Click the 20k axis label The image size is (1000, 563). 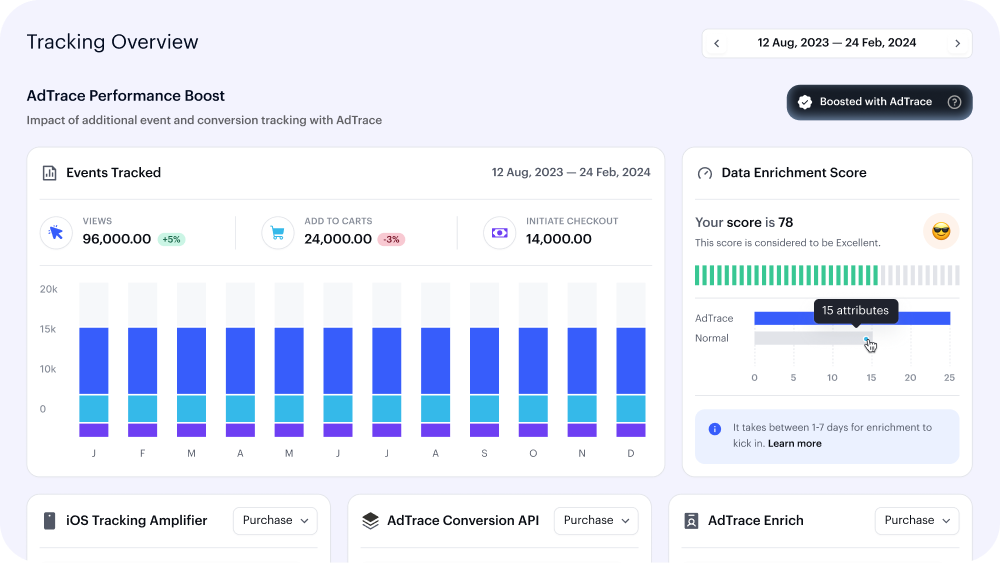click(x=48, y=289)
